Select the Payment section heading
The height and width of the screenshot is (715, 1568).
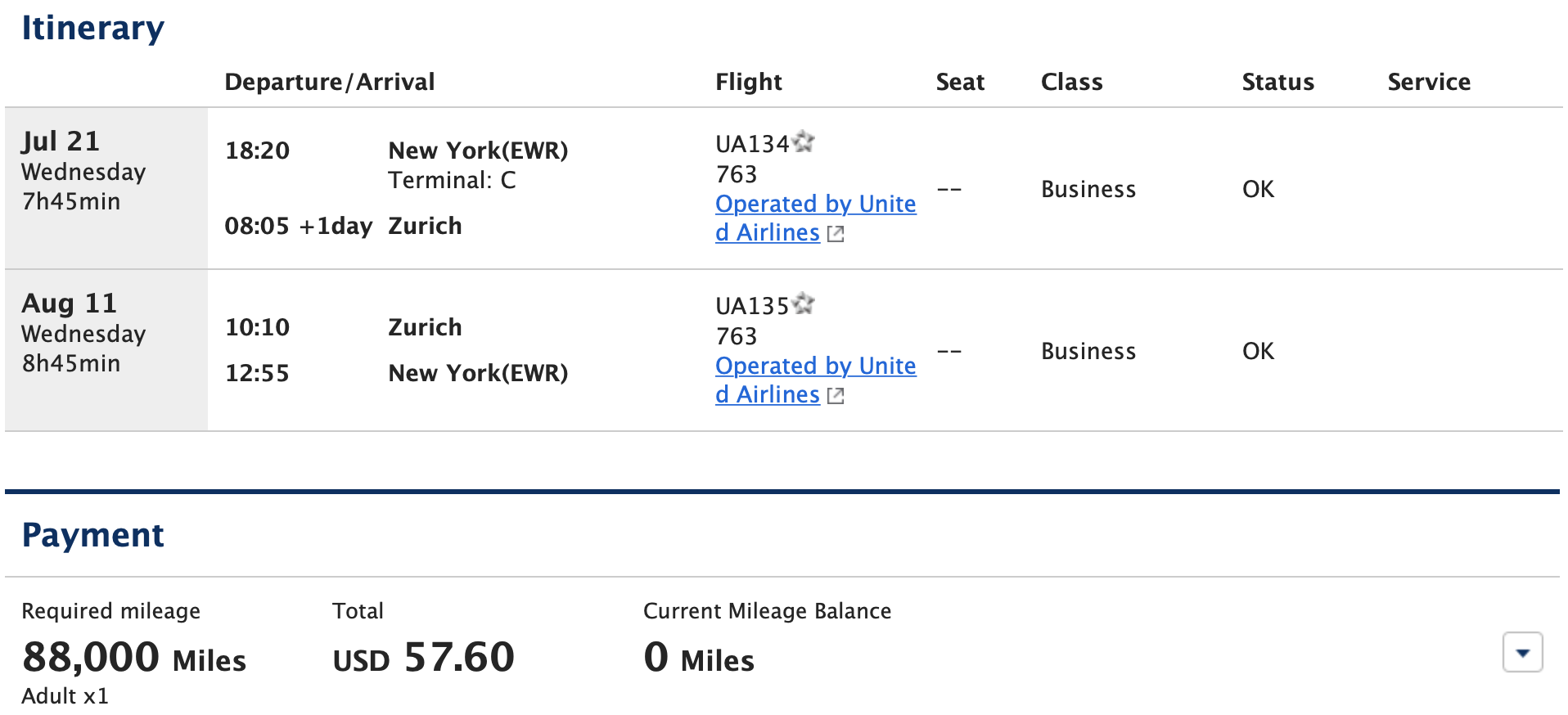[x=92, y=534]
